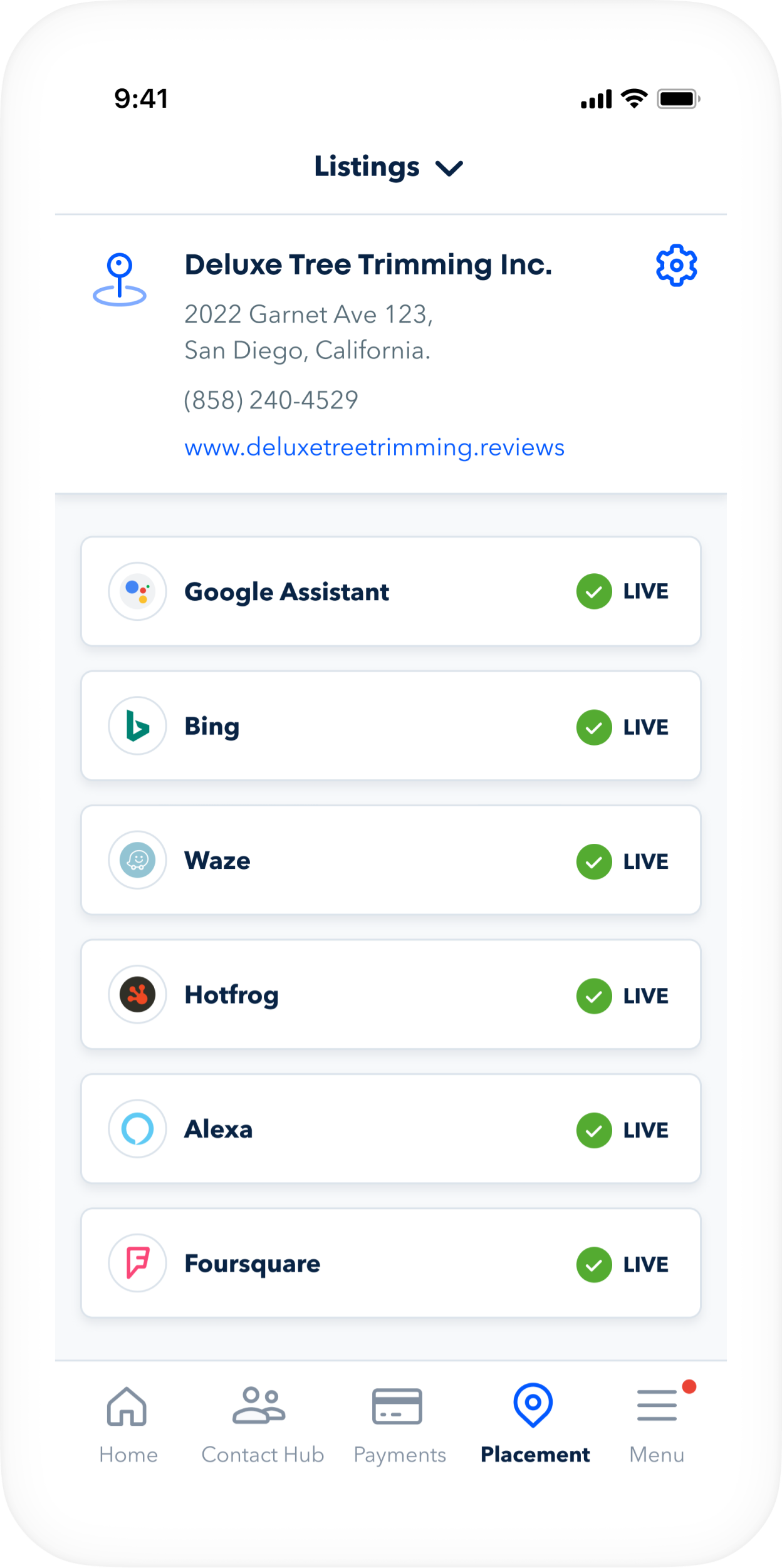Tap the Google Assistant logo icon
This screenshot has height=1568, width=782.
pos(137,591)
